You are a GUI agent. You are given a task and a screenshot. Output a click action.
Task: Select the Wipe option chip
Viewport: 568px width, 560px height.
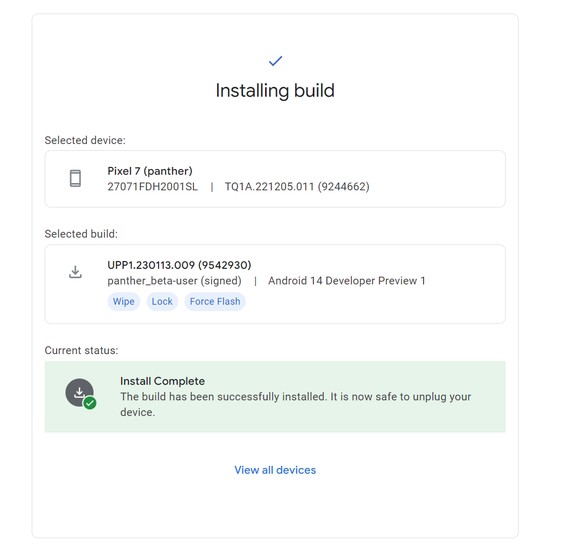pyautogui.click(x=124, y=301)
